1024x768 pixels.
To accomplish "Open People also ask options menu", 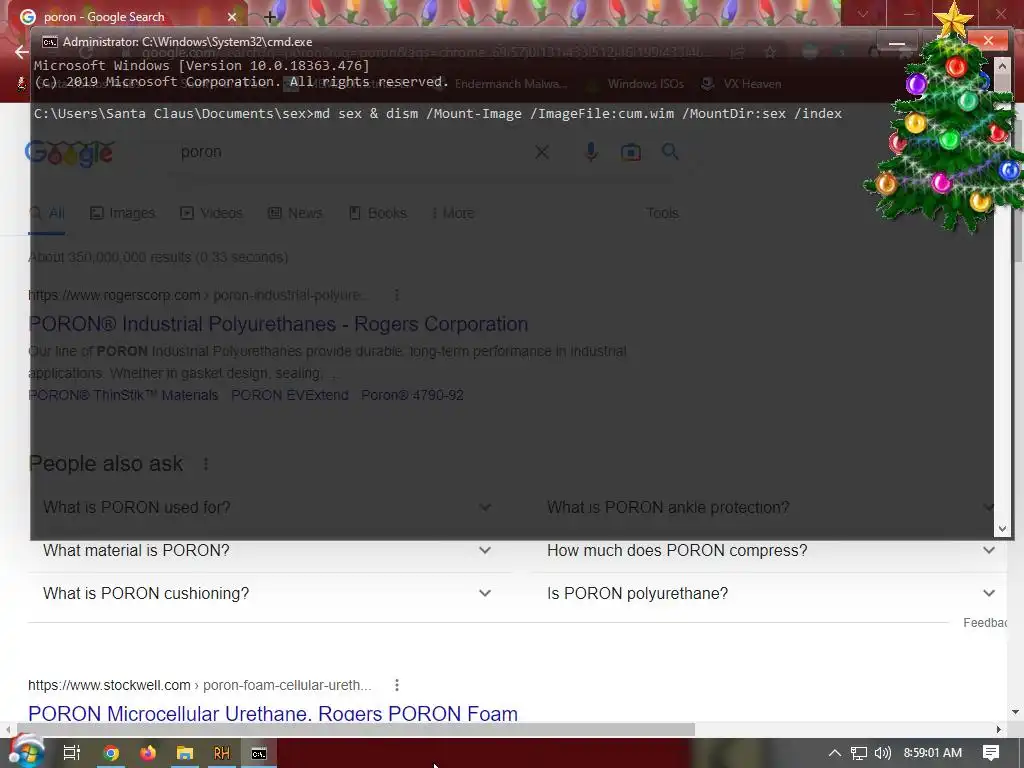I will coord(206,464).
